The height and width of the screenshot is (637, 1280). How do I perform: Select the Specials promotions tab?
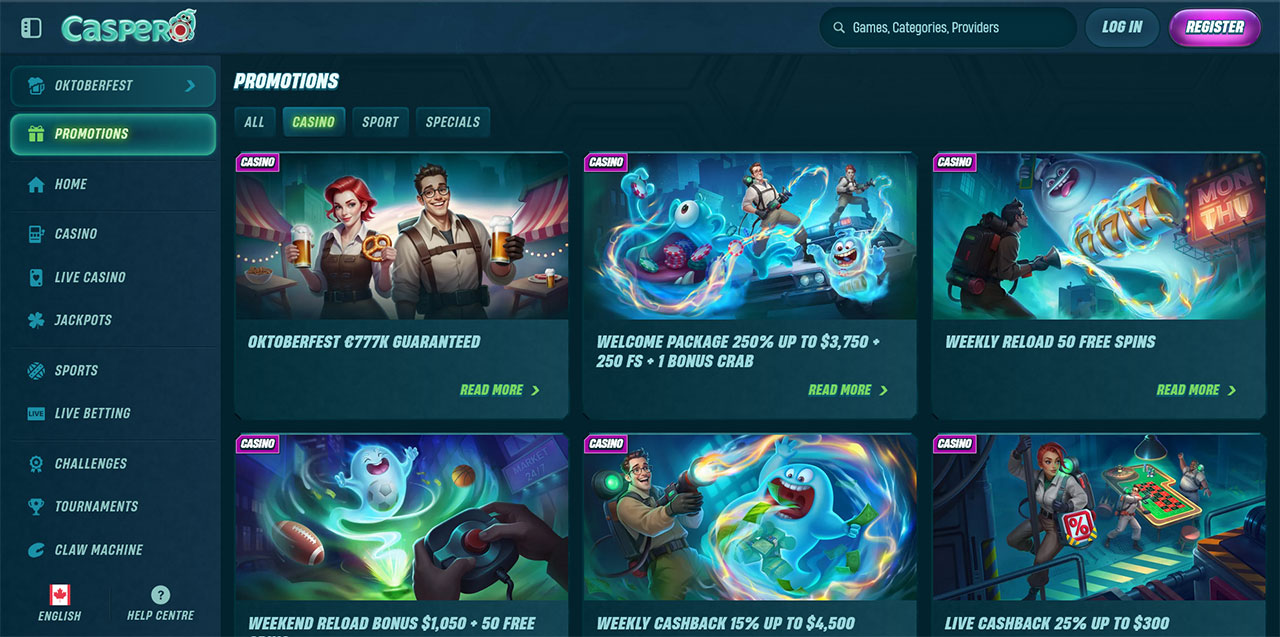click(x=453, y=122)
